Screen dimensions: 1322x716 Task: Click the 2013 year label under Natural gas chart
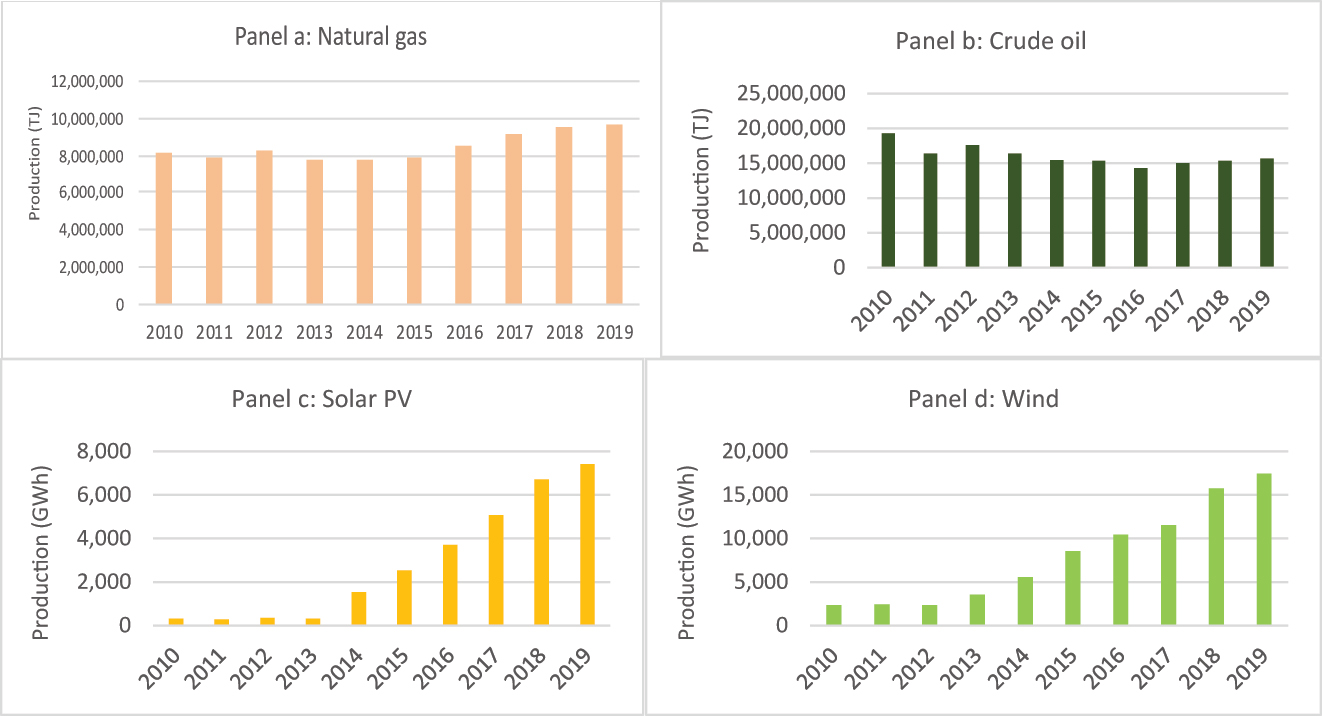point(314,330)
